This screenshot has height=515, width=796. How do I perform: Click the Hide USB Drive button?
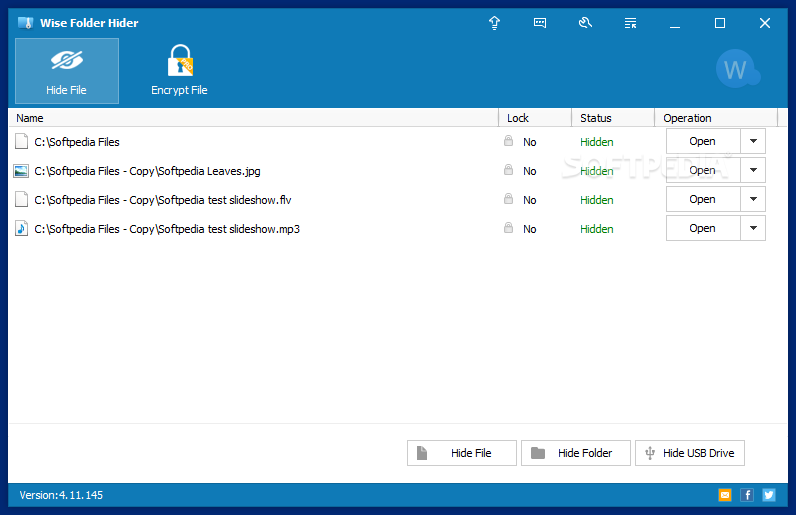click(689, 453)
